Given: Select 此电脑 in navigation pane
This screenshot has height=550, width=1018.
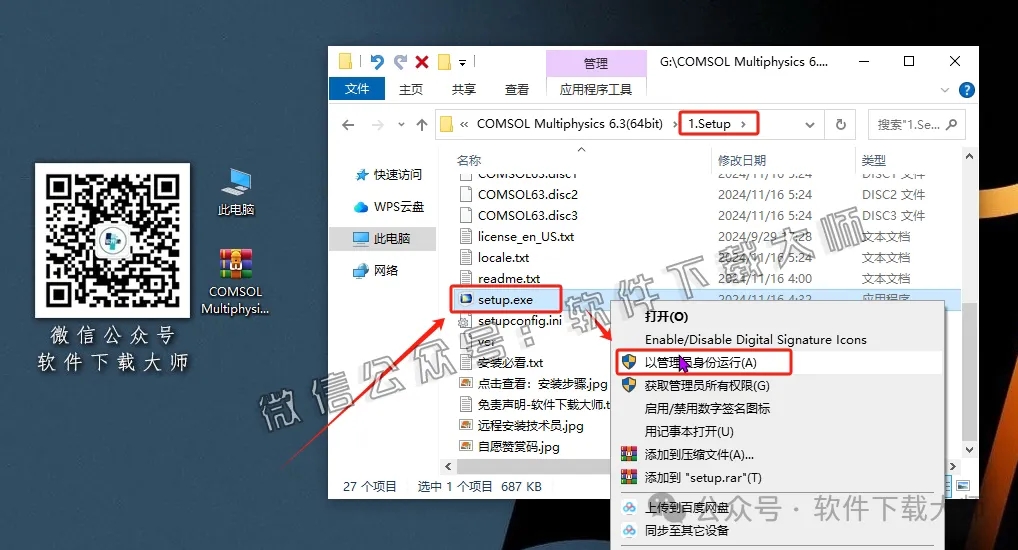Looking at the screenshot, I should click(x=382, y=238).
